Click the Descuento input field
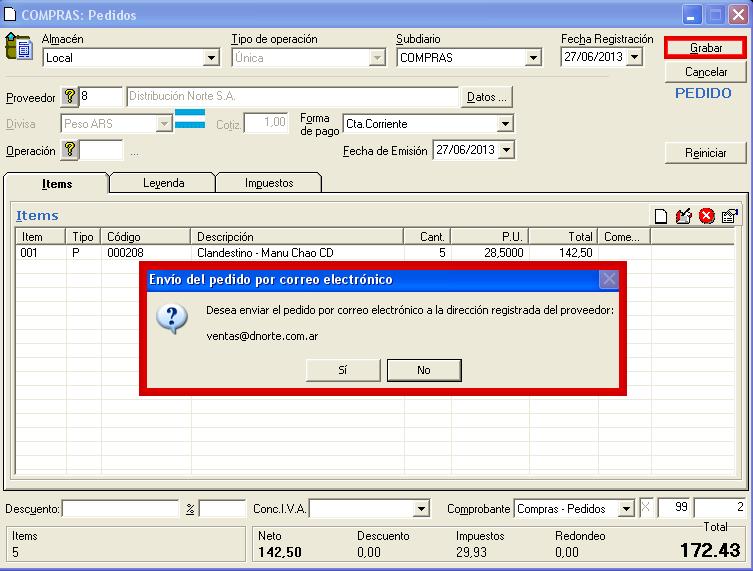753x571 pixels. click(x=120, y=509)
